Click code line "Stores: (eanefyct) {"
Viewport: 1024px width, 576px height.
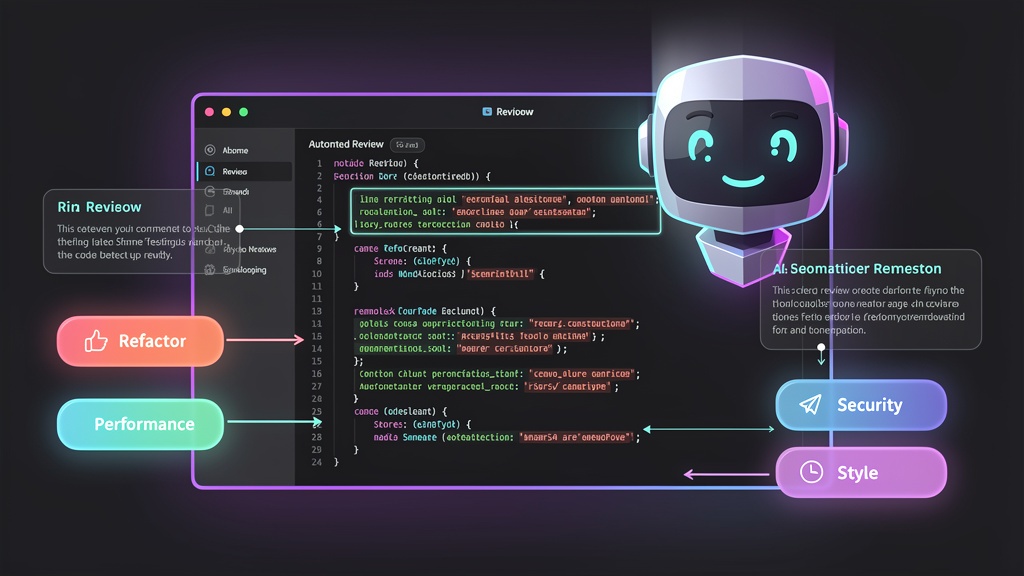coord(423,424)
